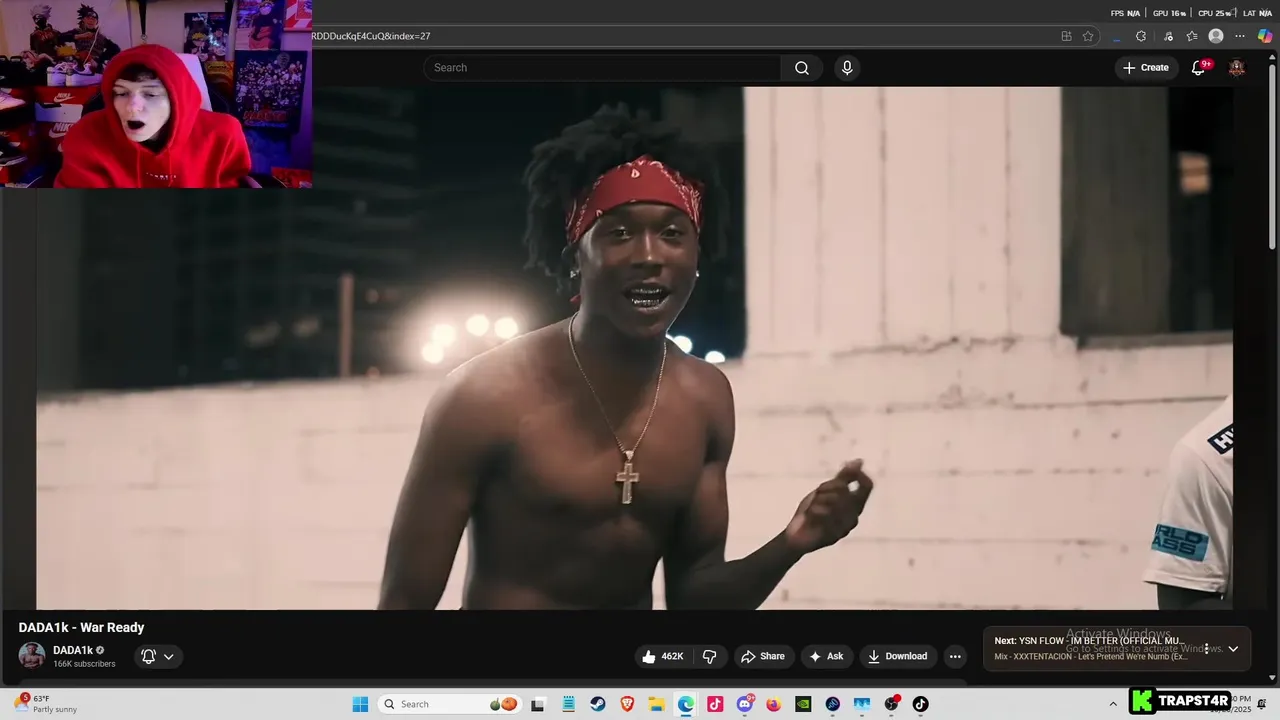Click the YouTube search input field
The width and height of the screenshot is (1280, 720).
coord(603,68)
